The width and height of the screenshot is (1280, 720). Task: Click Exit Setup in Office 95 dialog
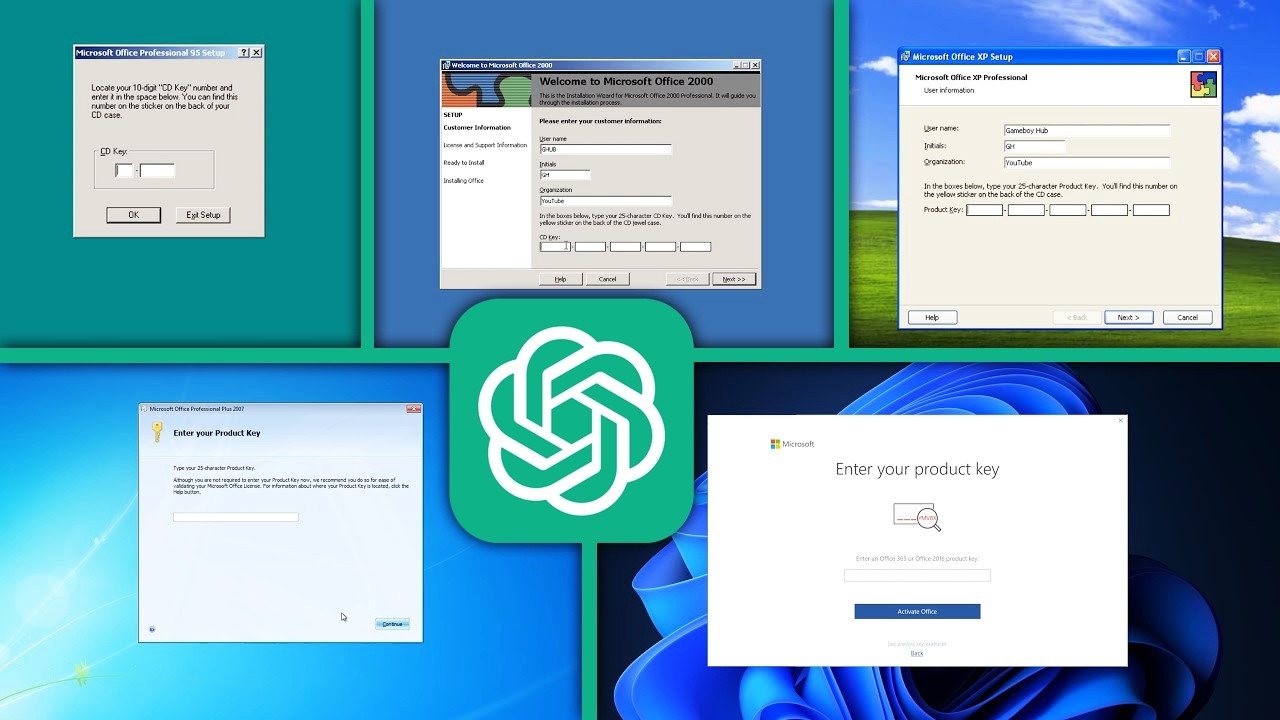point(203,215)
